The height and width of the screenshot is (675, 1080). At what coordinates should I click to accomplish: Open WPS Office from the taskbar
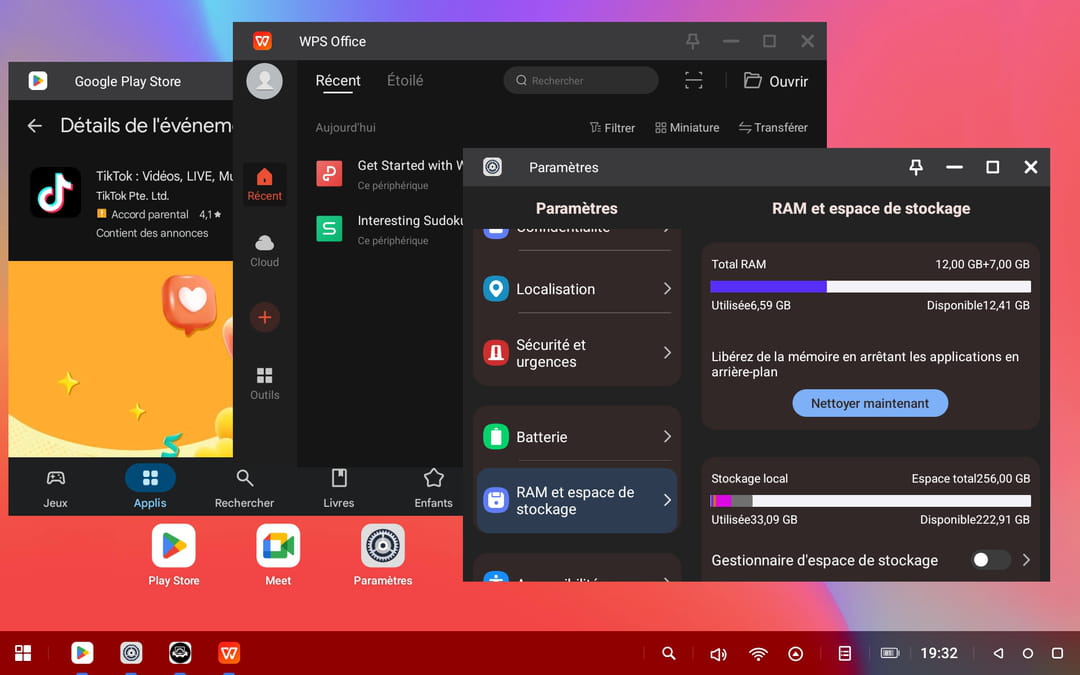229,653
